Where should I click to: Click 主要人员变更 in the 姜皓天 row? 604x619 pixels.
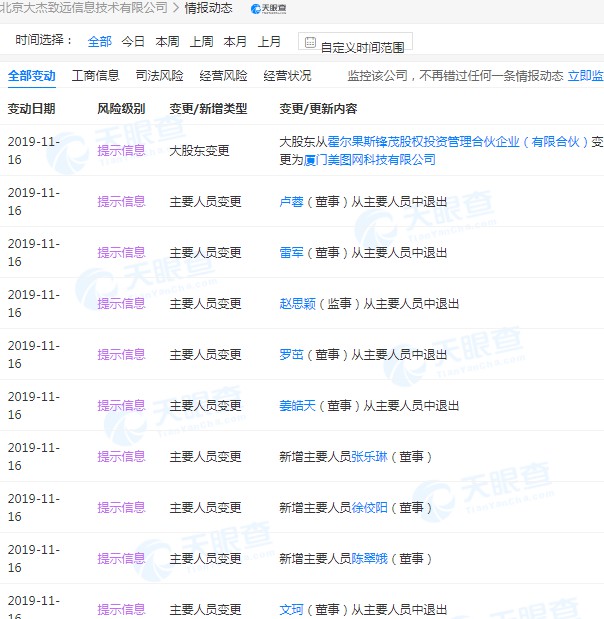pos(205,405)
